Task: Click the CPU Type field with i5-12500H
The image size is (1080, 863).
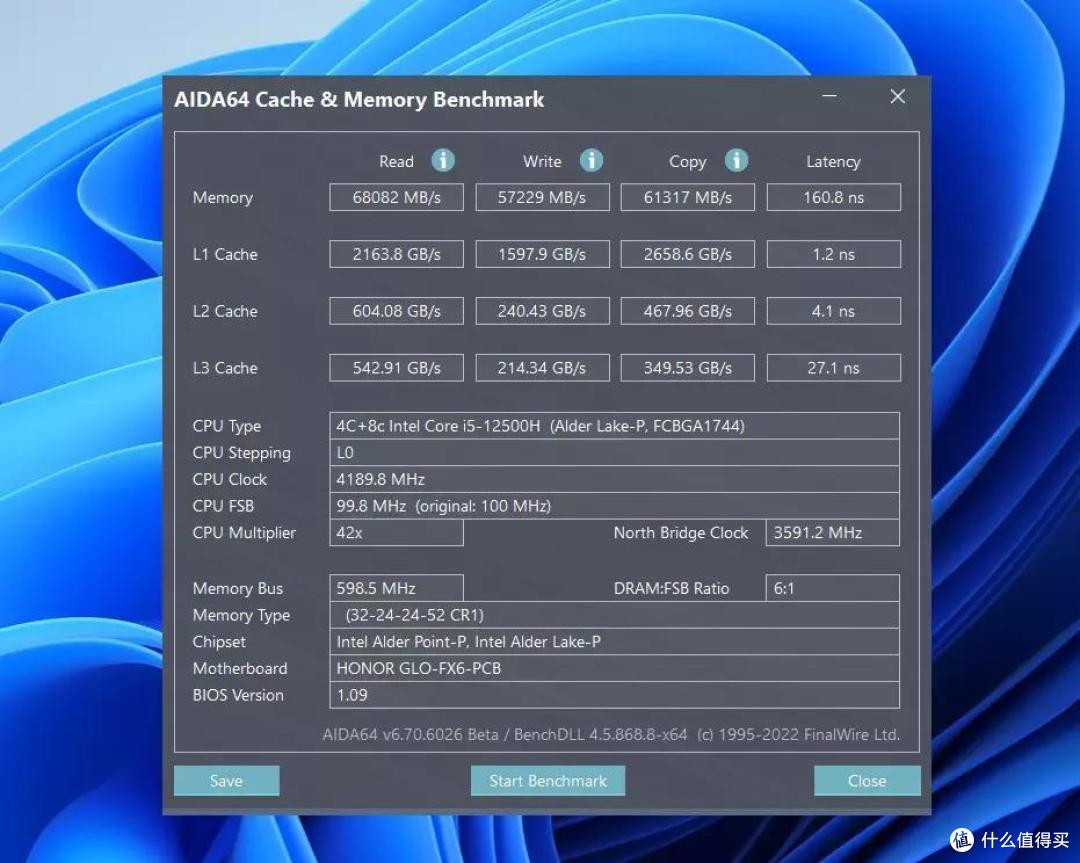Action: (614, 426)
